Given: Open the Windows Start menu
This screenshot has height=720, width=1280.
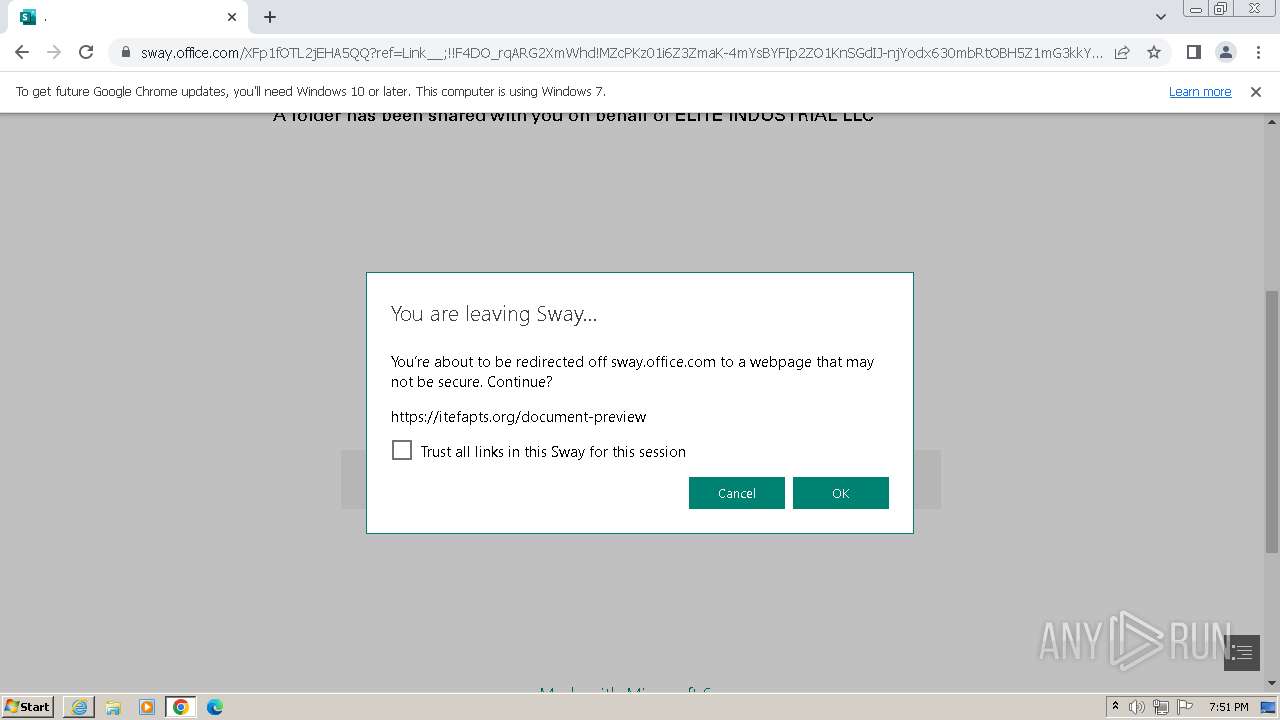Looking at the screenshot, I should point(28,707).
